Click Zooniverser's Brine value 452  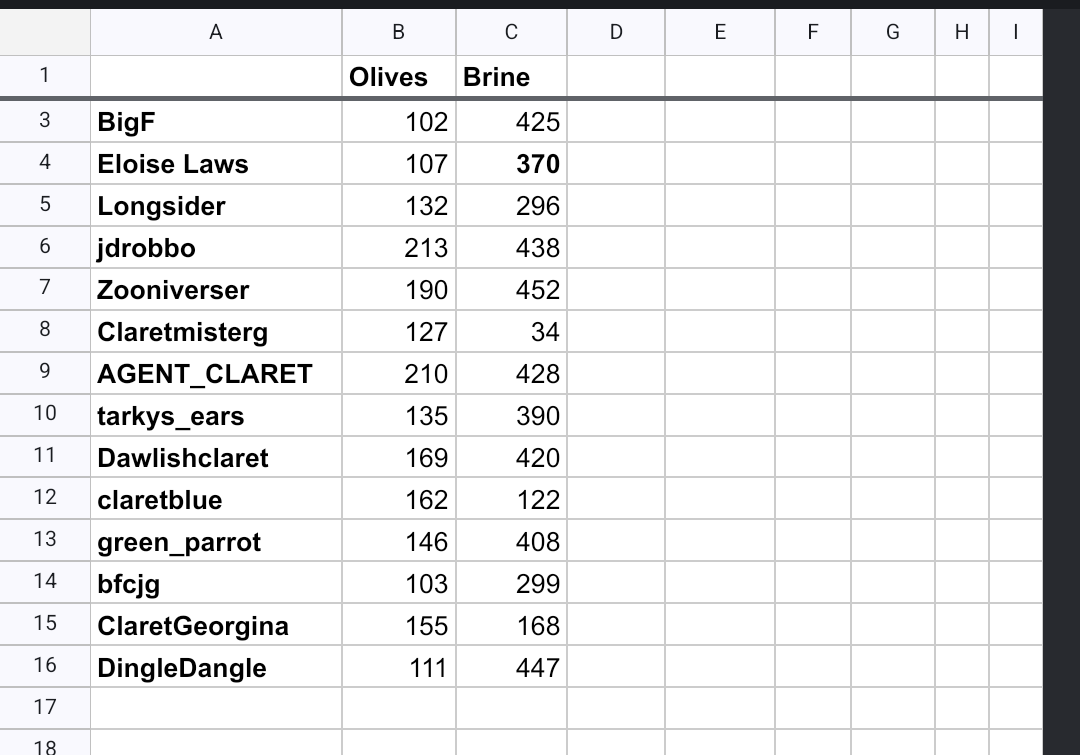511,290
